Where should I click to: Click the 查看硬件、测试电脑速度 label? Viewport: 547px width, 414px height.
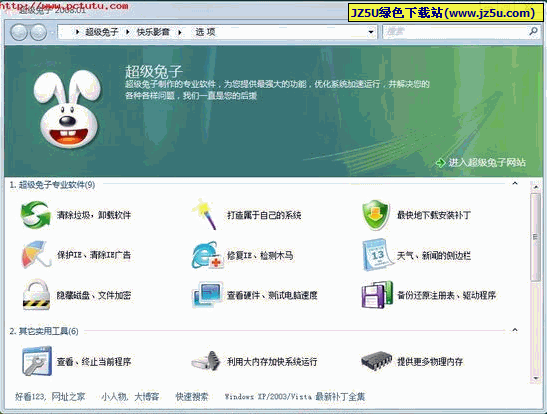(272, 295)
